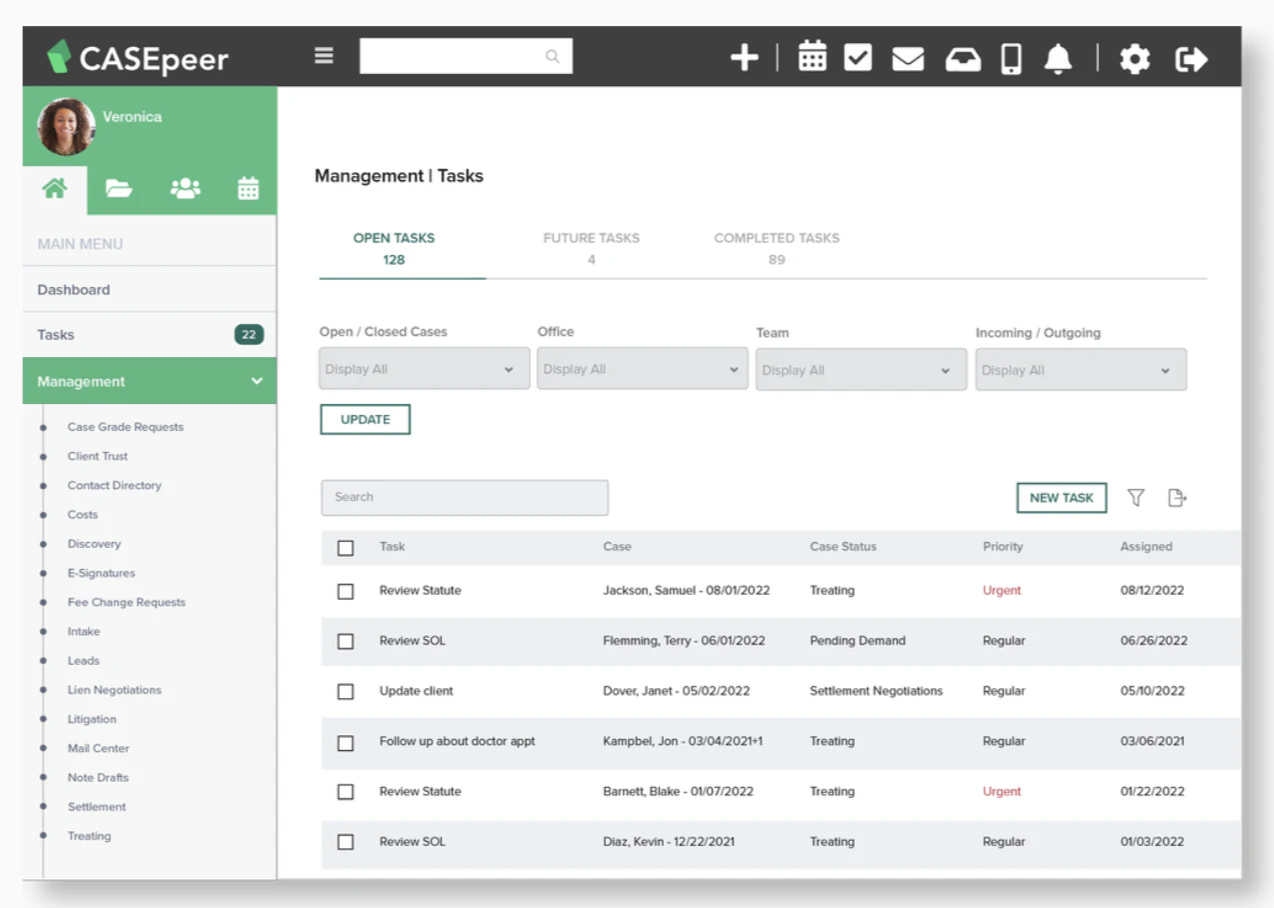Open Settlement submenu item

coord(97,806)
